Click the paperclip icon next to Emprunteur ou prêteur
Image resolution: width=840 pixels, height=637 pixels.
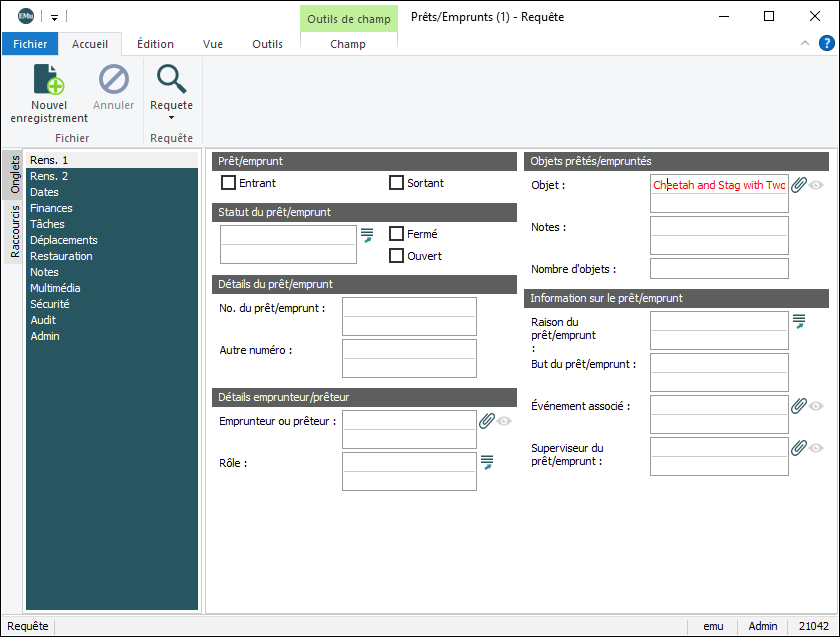(486, 421)
